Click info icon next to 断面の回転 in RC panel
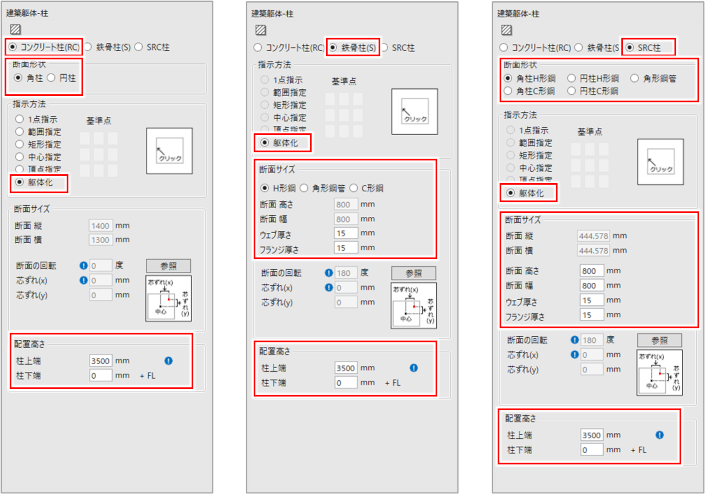 (x=85, y=266)
